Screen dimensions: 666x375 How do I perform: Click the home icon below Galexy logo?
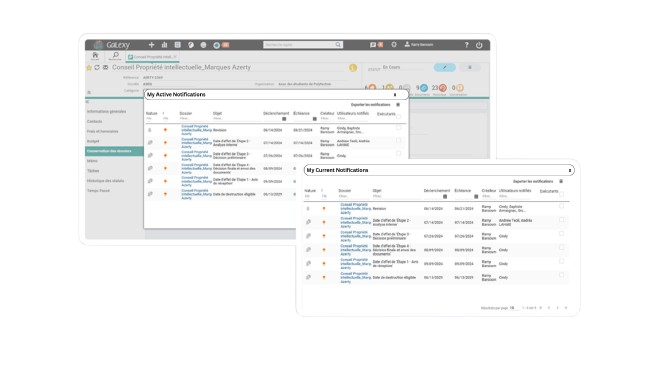tap(95, 56)
